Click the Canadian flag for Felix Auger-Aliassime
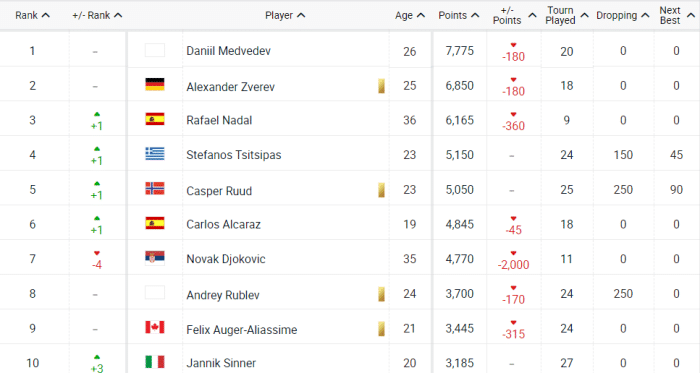Image resolution: width=700 pixels, height=373 pixels. coord(155,327)
